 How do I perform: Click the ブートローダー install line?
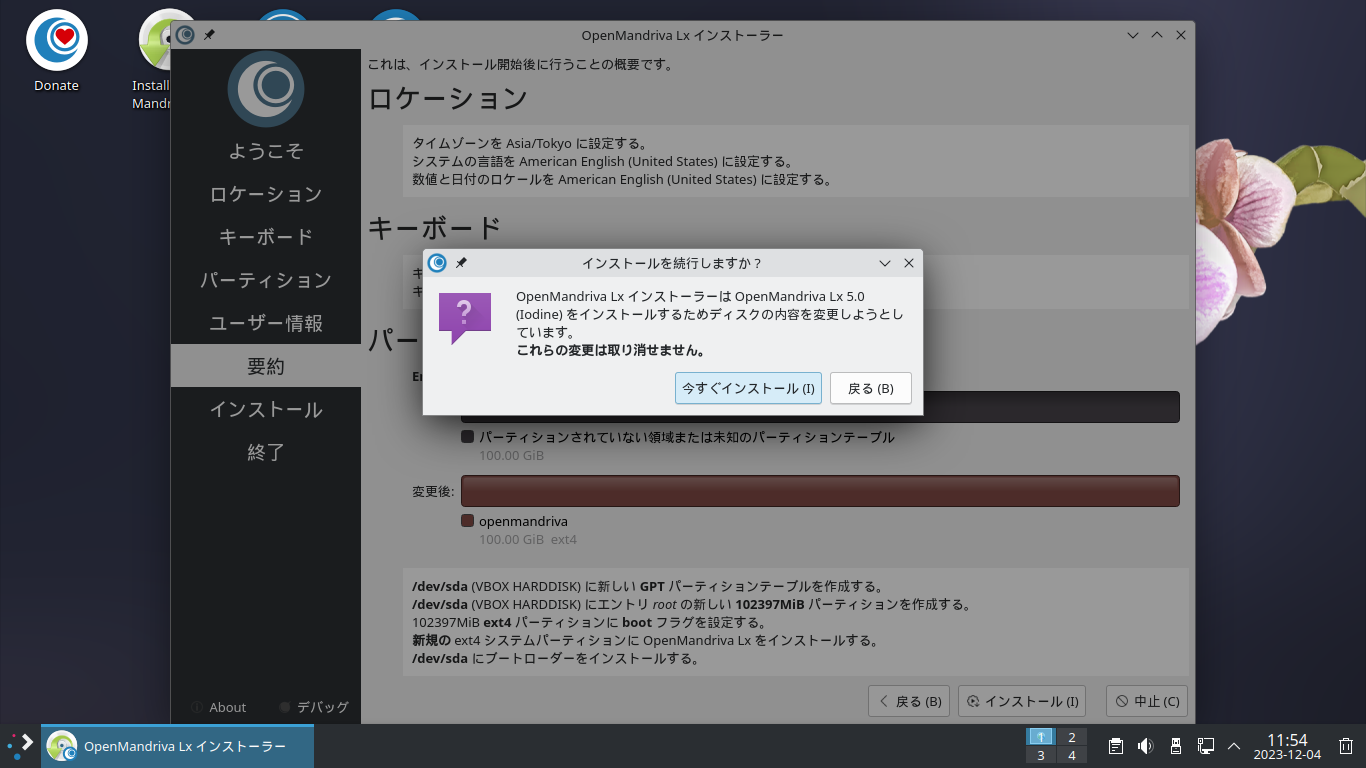(555, 659)
